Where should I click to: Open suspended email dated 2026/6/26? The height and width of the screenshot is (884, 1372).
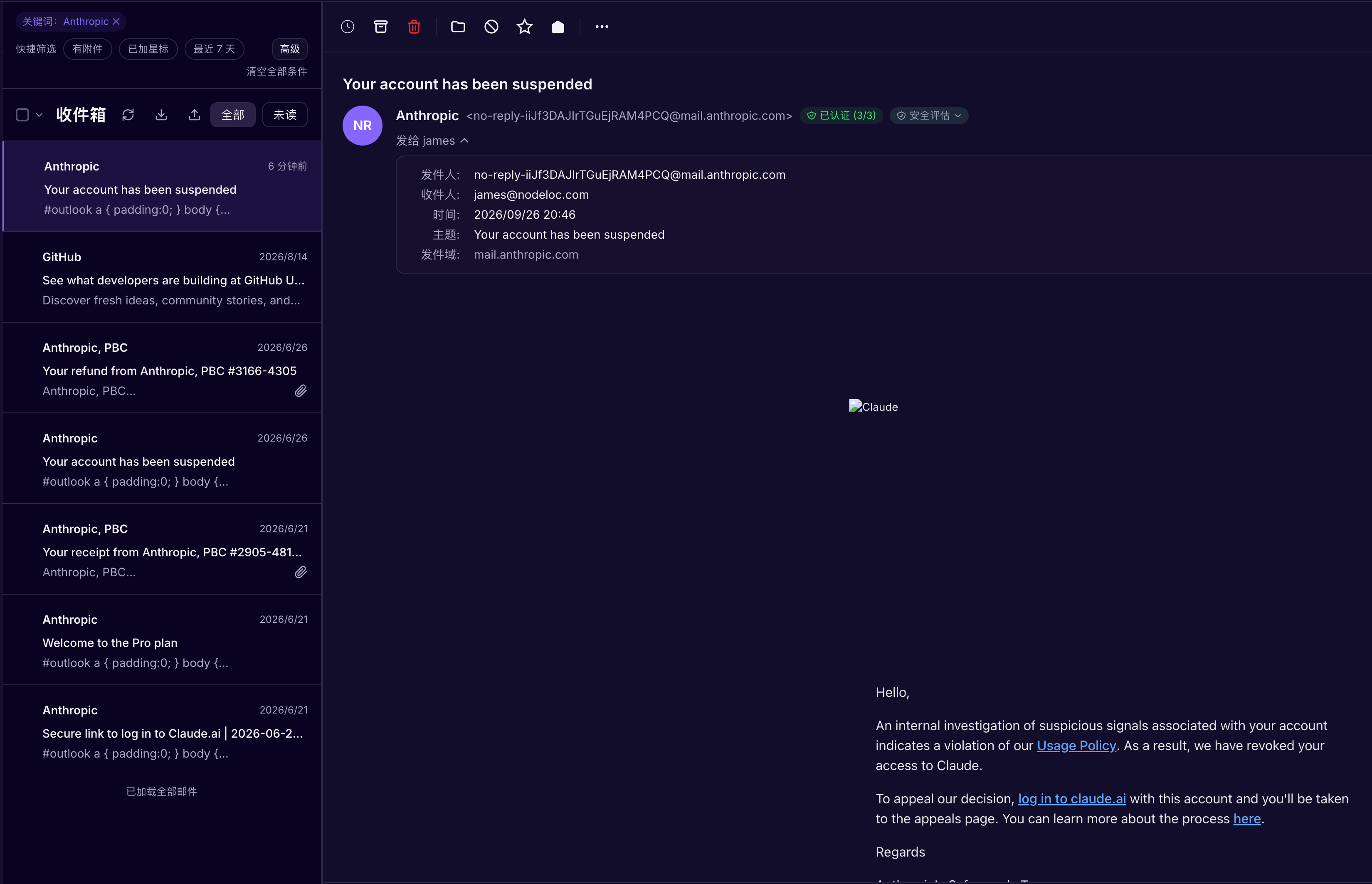pos(163,459)
